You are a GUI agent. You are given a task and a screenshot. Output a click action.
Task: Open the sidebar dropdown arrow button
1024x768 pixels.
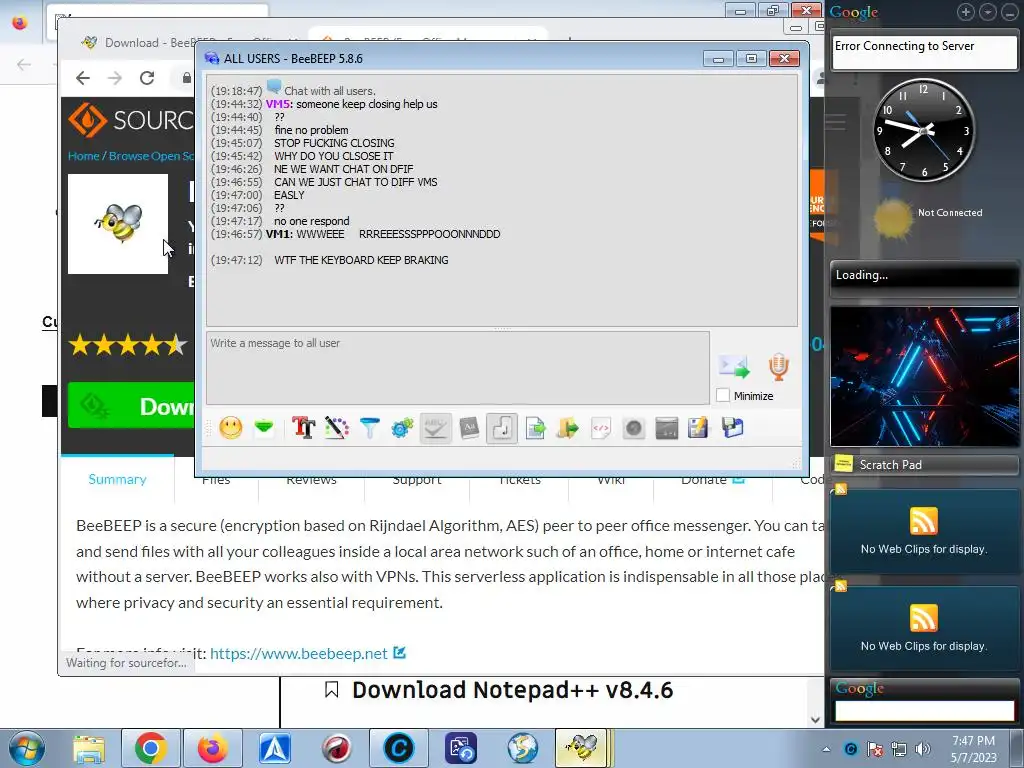(x=988, y=12)
